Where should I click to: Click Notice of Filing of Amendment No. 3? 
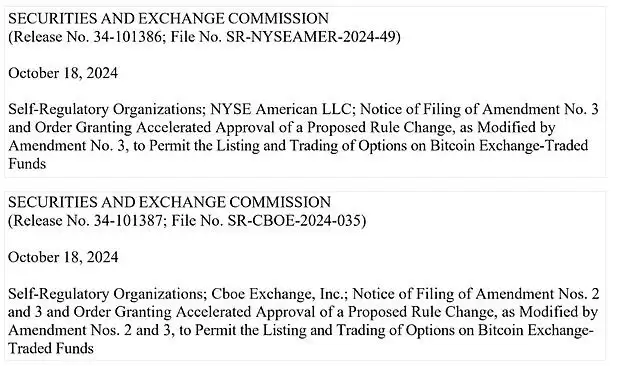(x=479, y=109)
